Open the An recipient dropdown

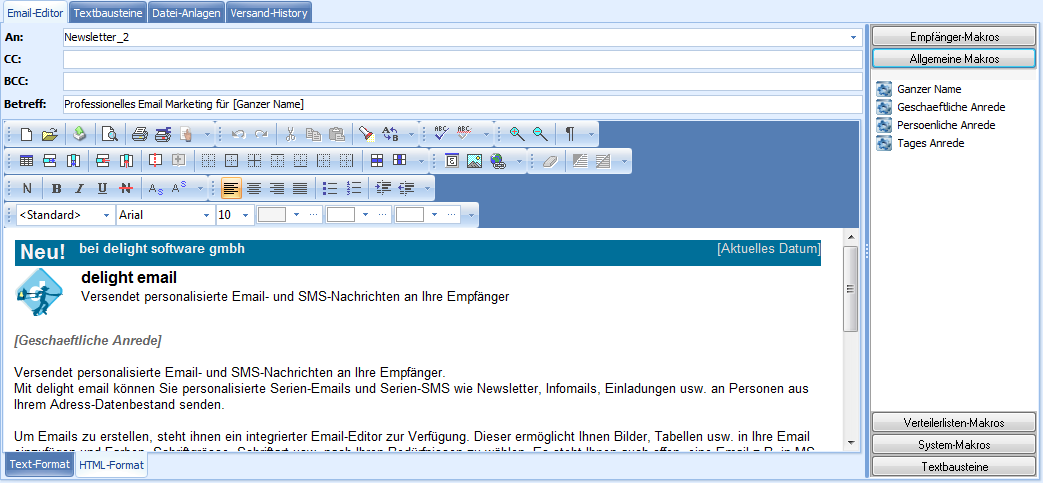tap(853, 38)
